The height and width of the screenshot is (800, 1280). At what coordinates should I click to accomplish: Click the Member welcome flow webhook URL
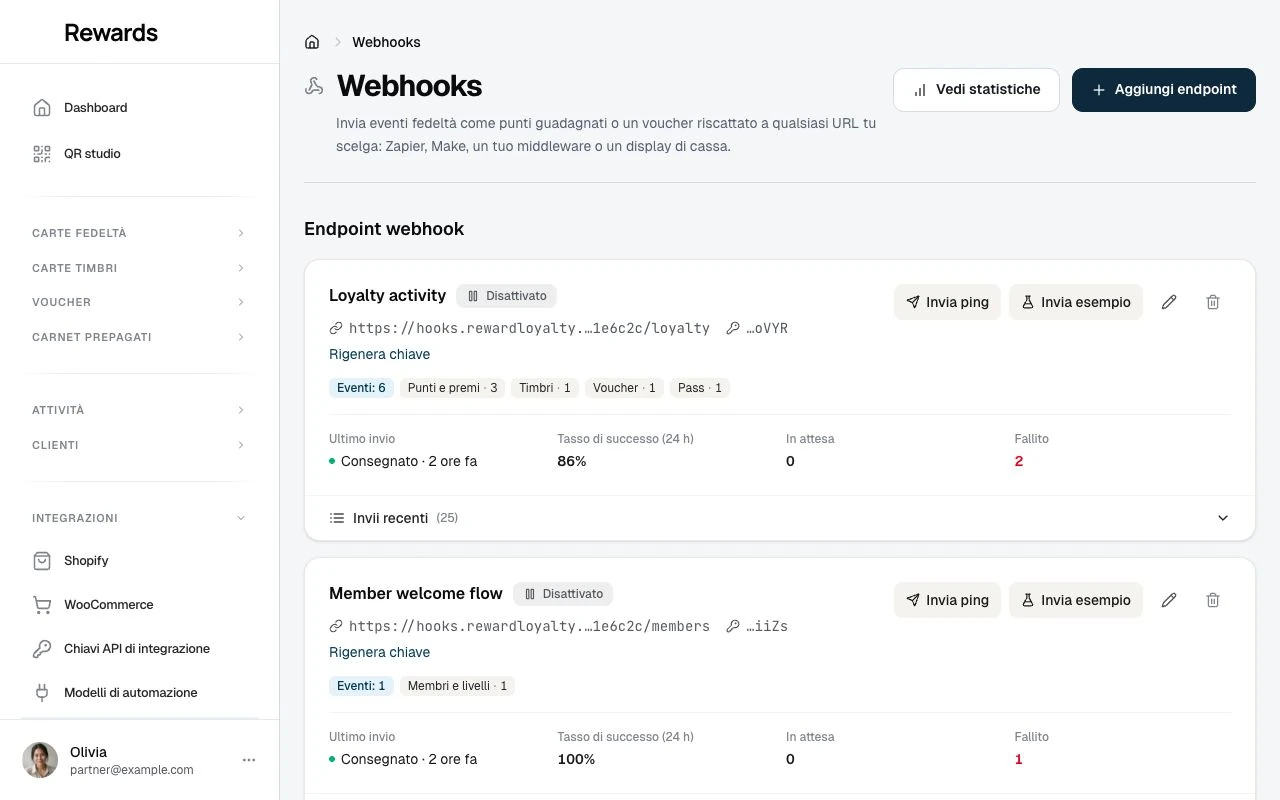[x=529, y=626]
